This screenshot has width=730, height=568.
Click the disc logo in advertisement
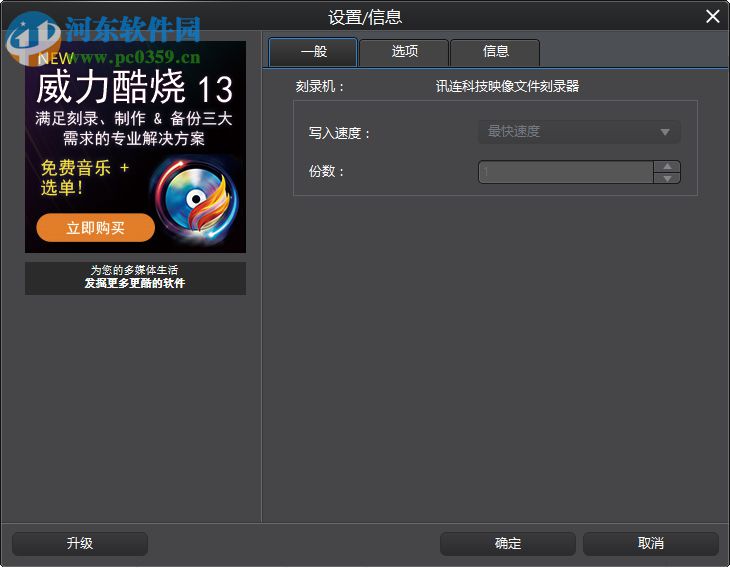tap(195, 199)
